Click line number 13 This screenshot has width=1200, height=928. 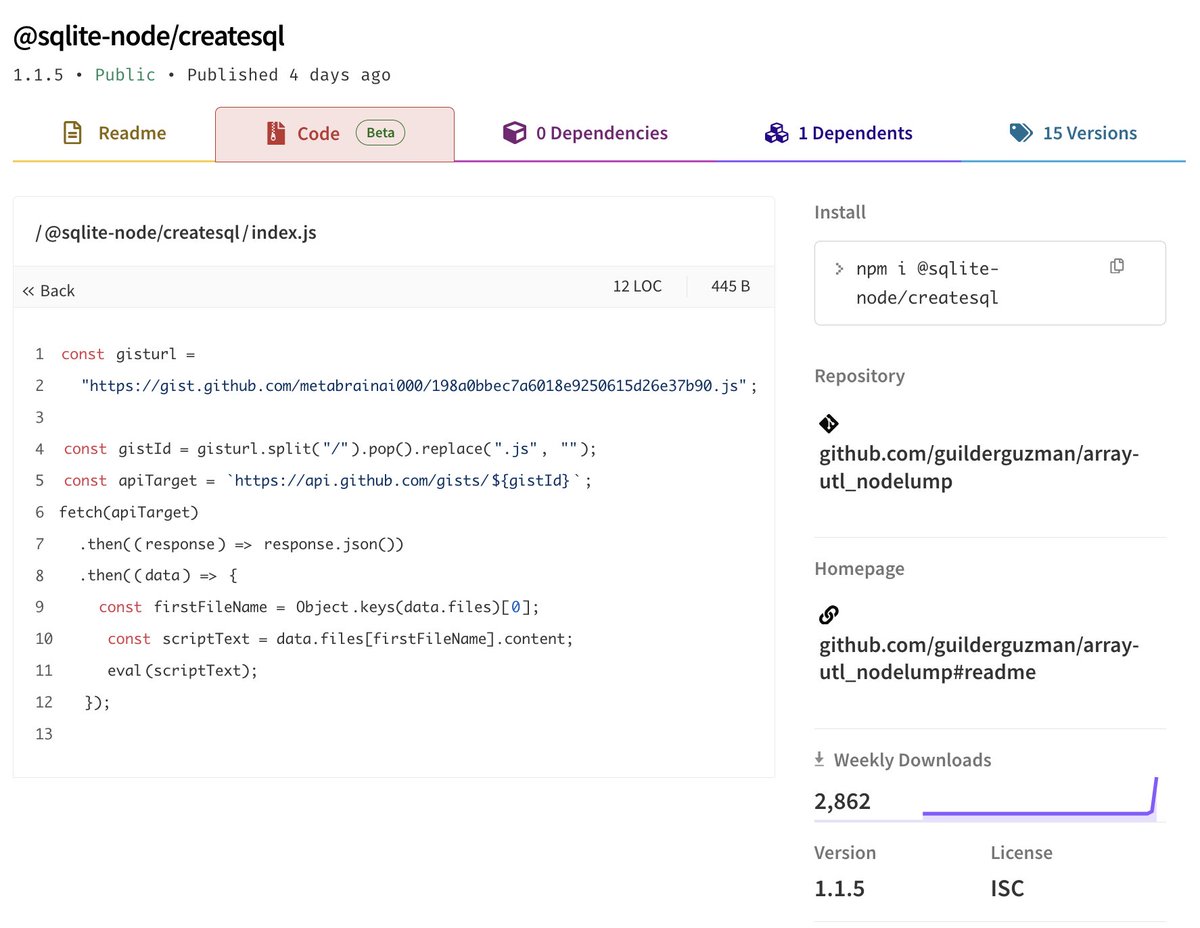43,734
